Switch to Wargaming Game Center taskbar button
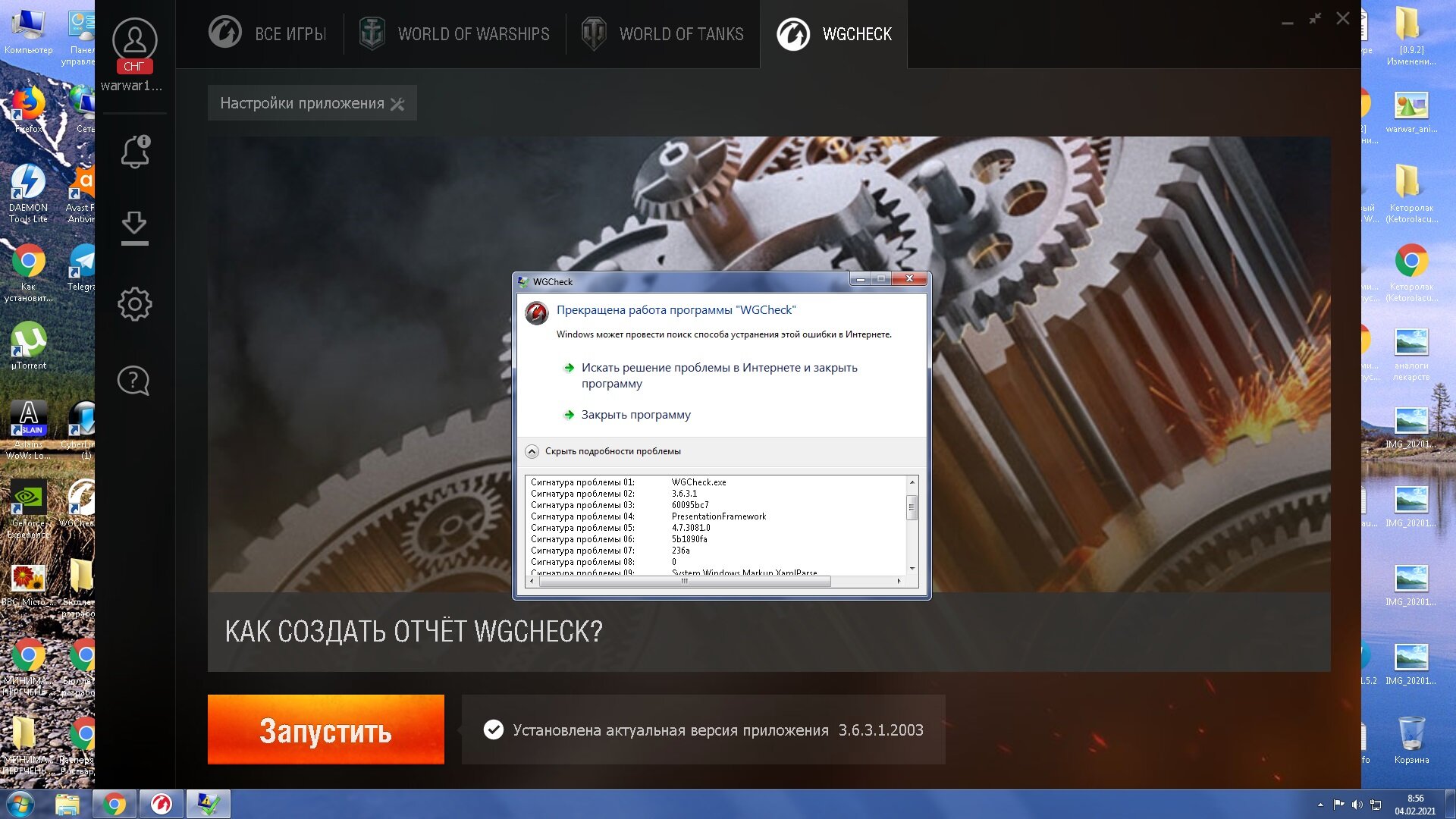The image size is (1456, 819). 162,804
